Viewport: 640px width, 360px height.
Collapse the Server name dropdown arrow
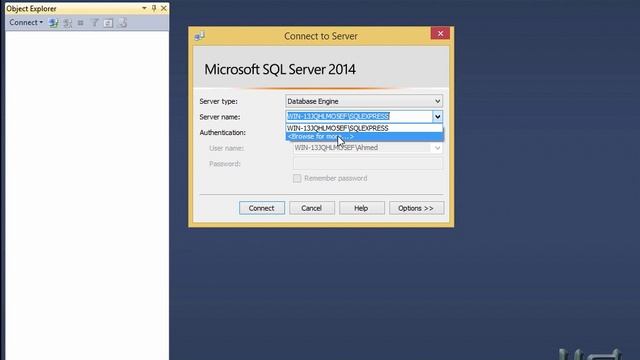[438, 117]
